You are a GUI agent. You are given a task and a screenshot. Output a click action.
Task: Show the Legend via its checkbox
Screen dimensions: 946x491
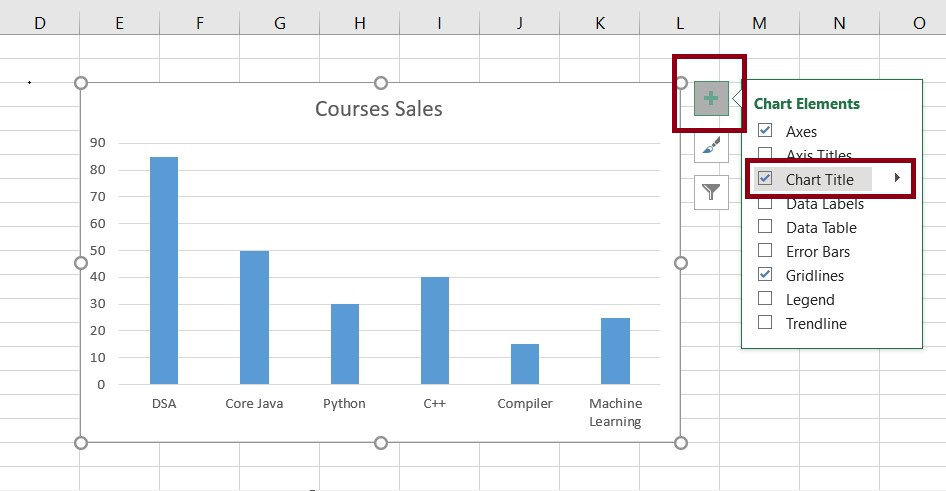pyautogui.click(x=765, y=299)
